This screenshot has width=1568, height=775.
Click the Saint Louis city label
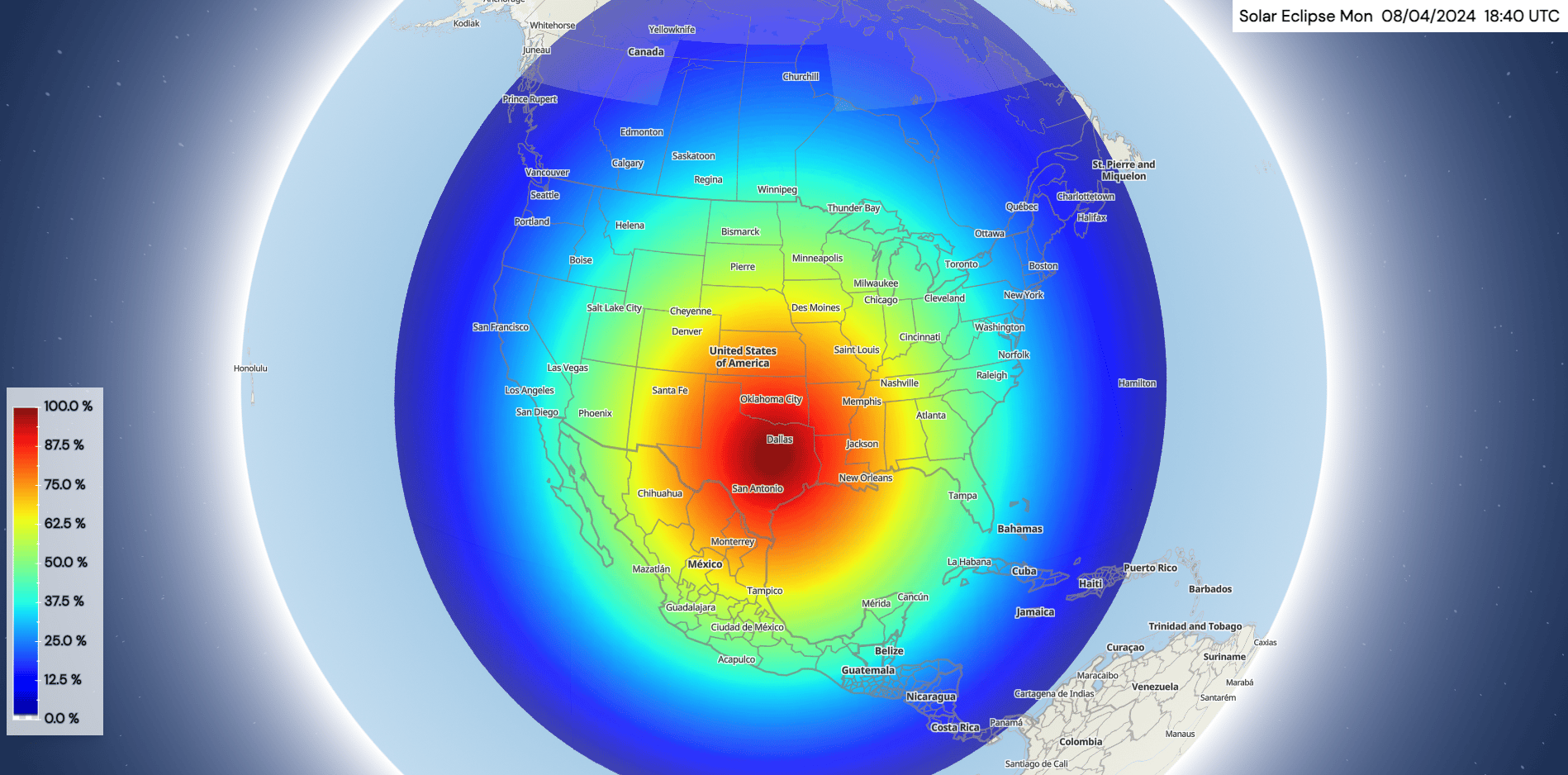[x=857, y=350]
